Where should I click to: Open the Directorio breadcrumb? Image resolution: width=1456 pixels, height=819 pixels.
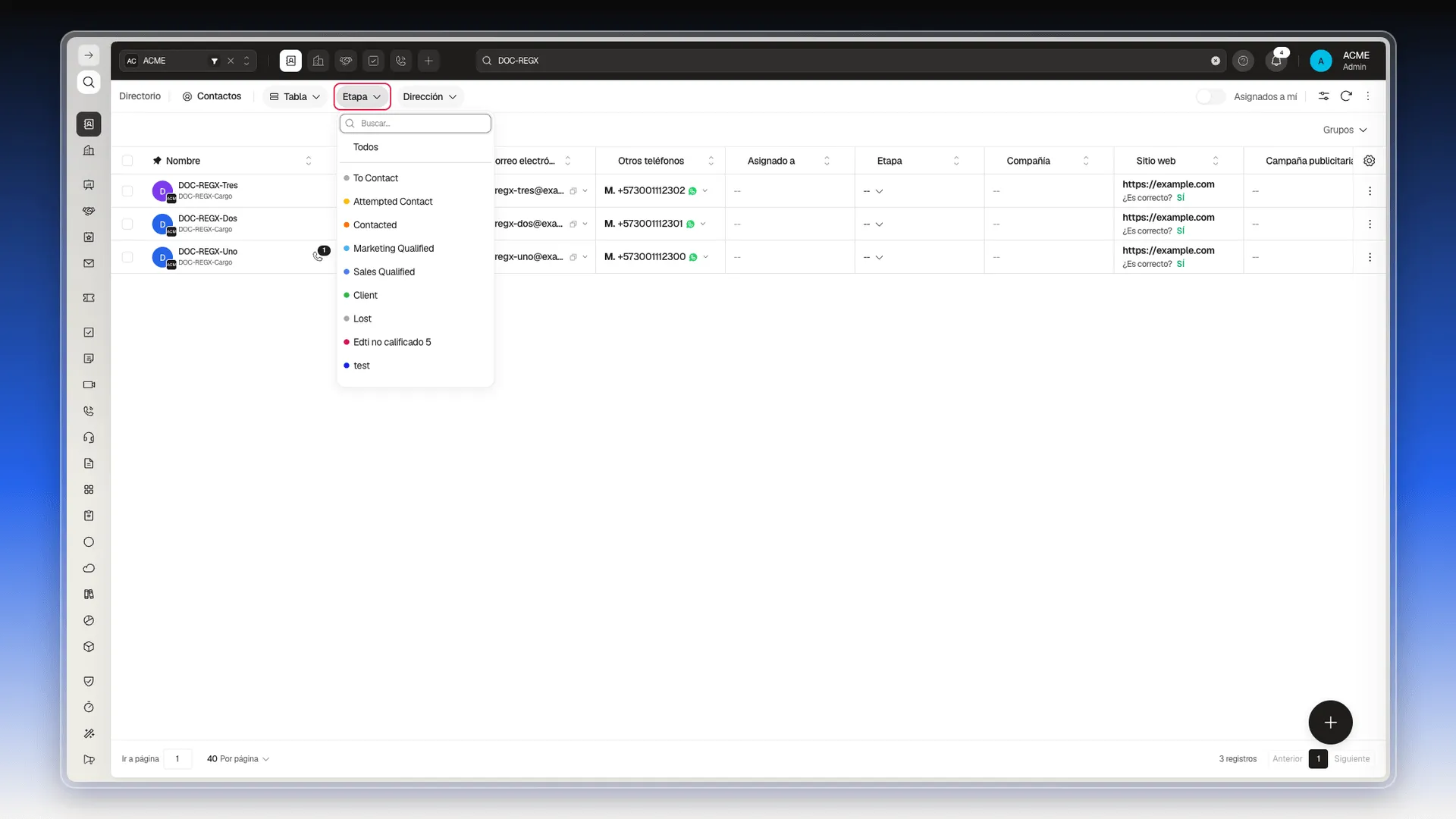[x=140, y=96]
